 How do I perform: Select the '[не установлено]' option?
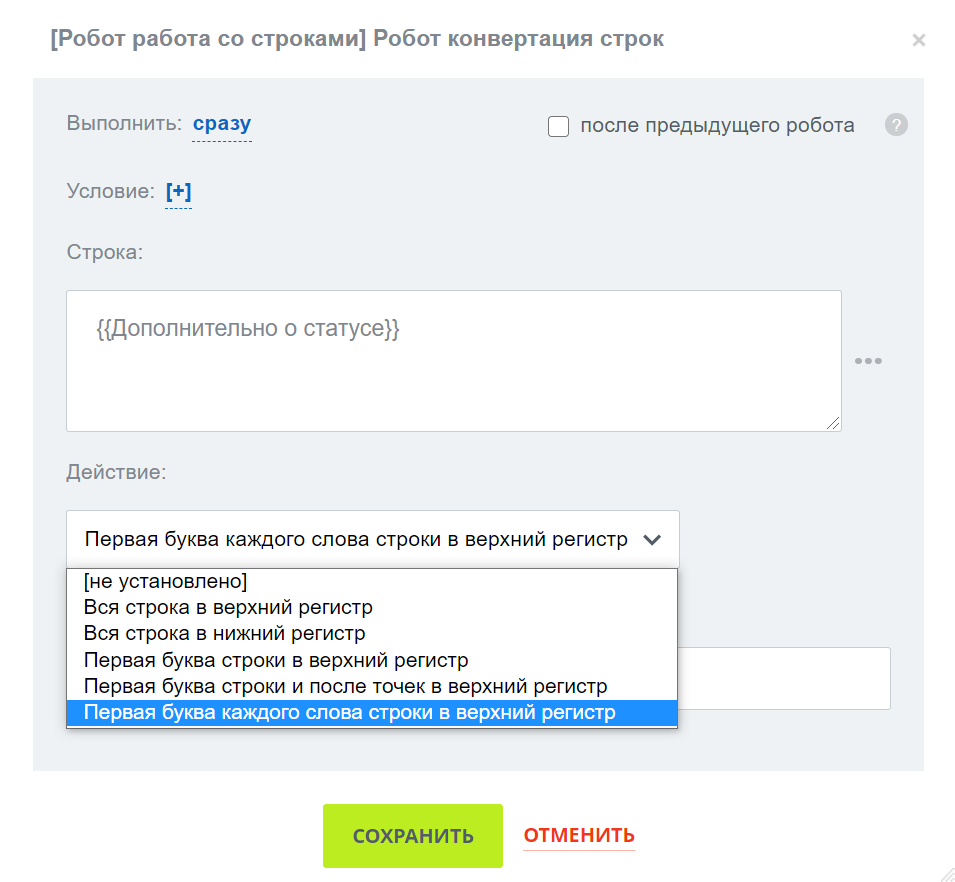coord(165,581)
